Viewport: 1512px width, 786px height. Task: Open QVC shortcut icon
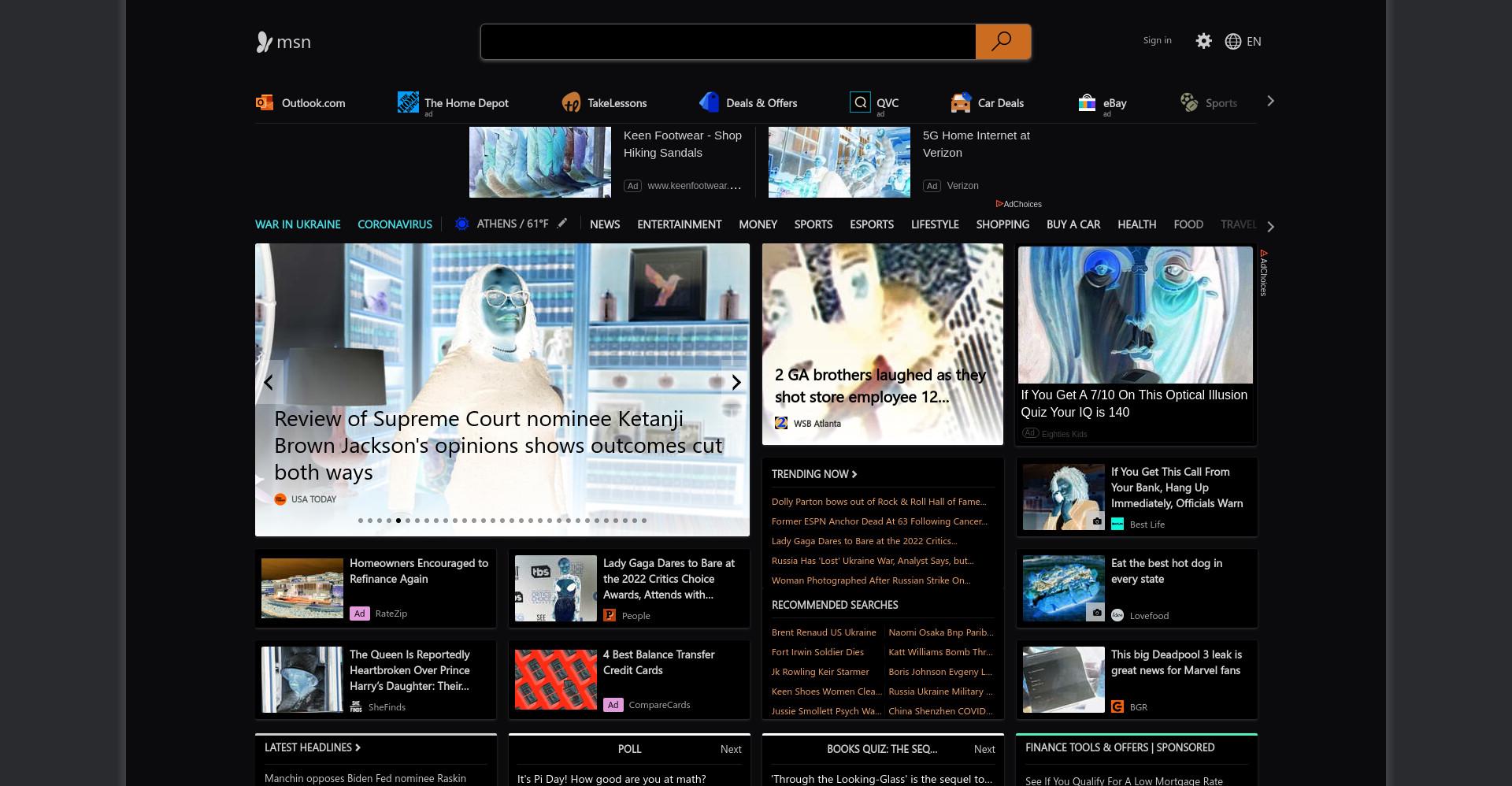coord(860,102)
